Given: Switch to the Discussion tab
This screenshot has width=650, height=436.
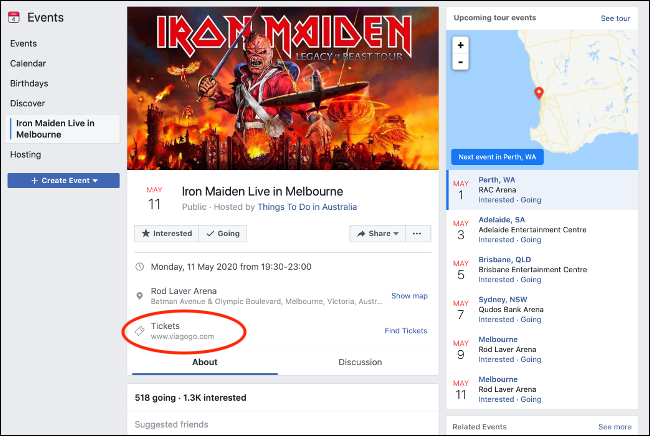Looking at the screenshot, I should 360,362.
